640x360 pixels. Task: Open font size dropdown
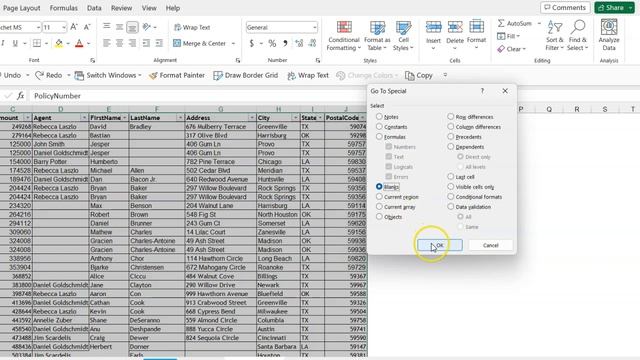click(64, 27)
